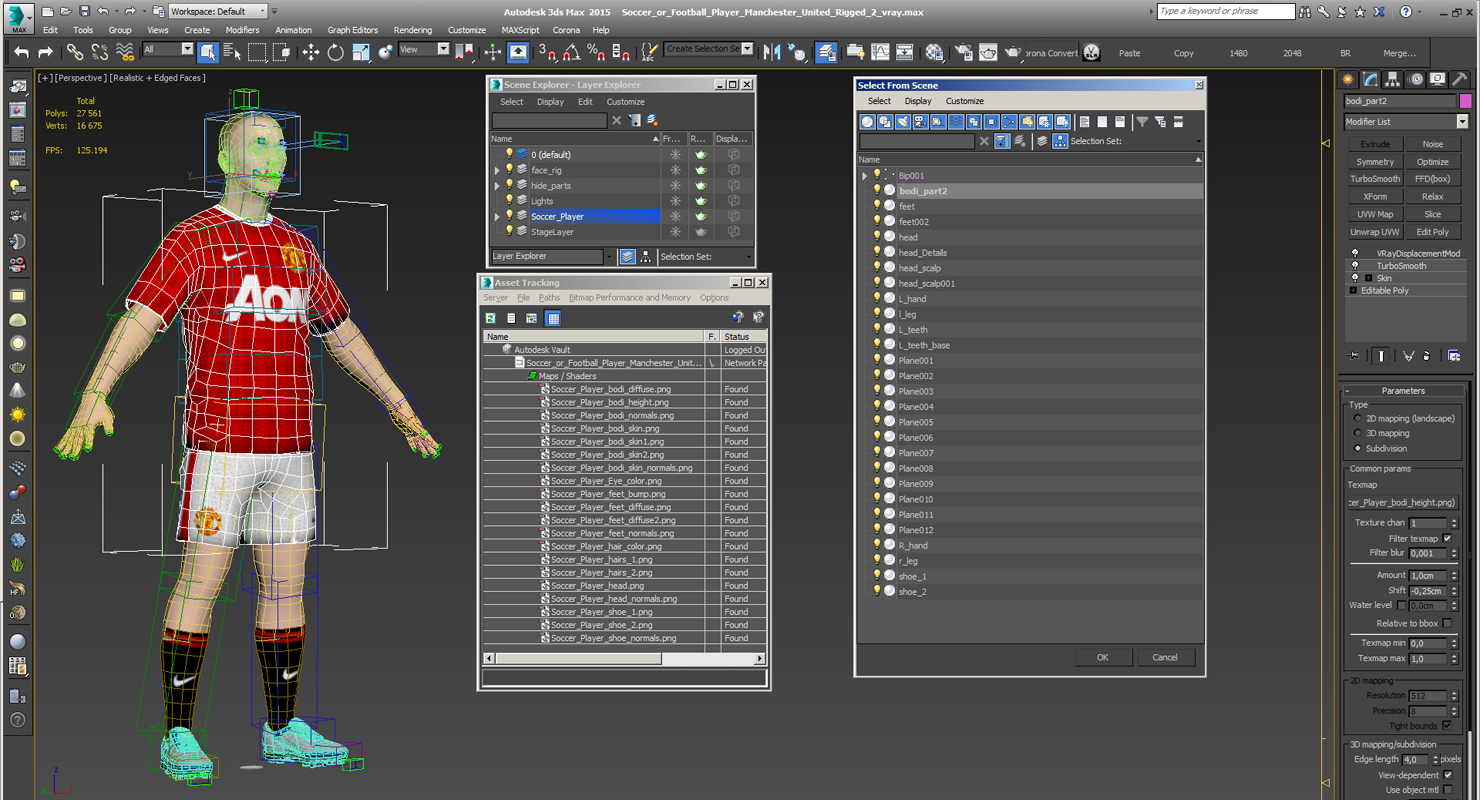The height and width of the screenshot is (800, 1480).
Task: Collapse the Parameters rollout
Action: pos(1403,391)
